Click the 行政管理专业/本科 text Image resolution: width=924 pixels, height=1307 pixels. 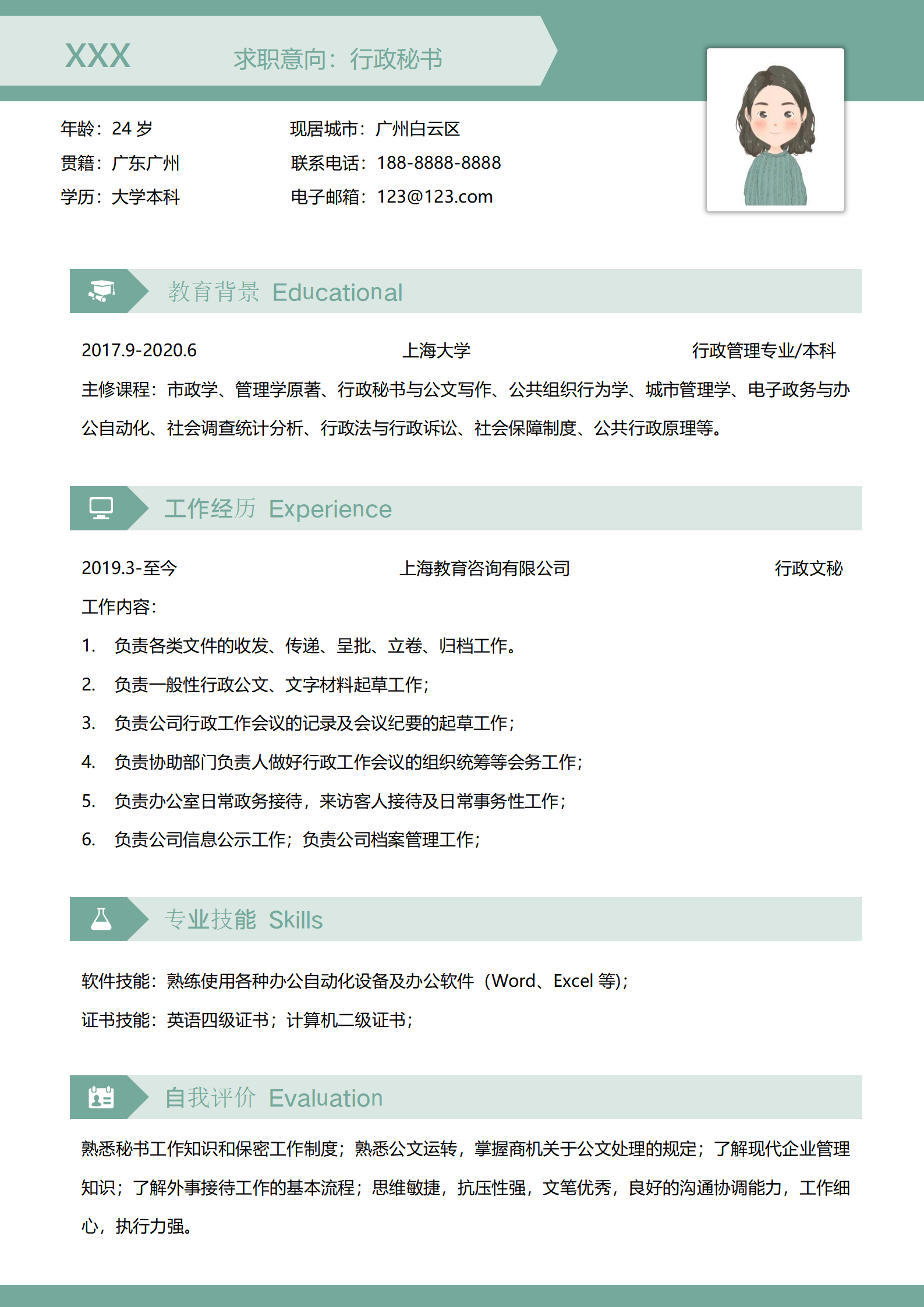tap(764, 350)
